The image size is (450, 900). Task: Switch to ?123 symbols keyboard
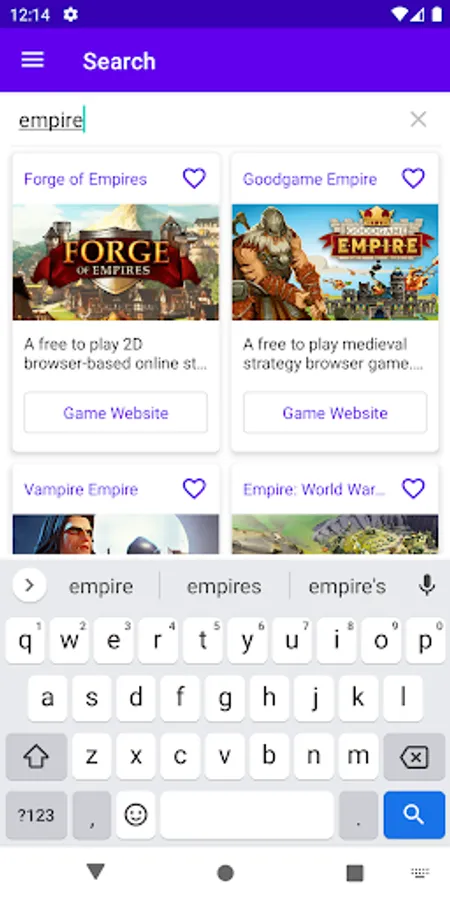36,815
